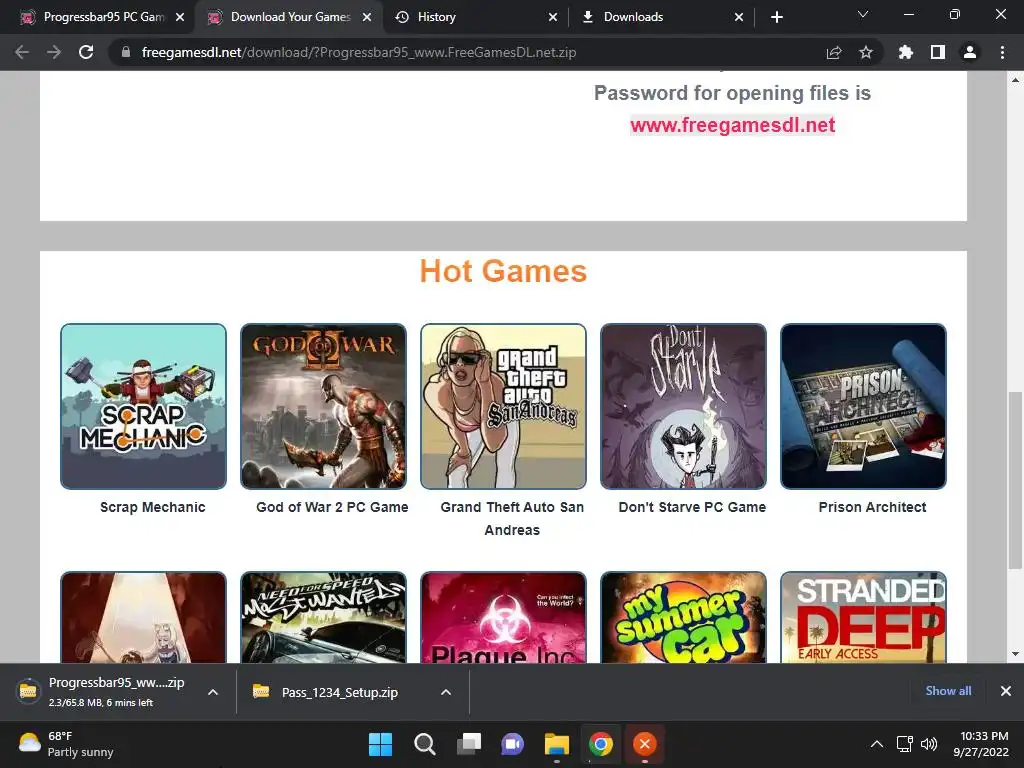Open Need for Speed Most Wanted thumbnail
Viewport: 1024px width, 768px height.
click(323, 617)
